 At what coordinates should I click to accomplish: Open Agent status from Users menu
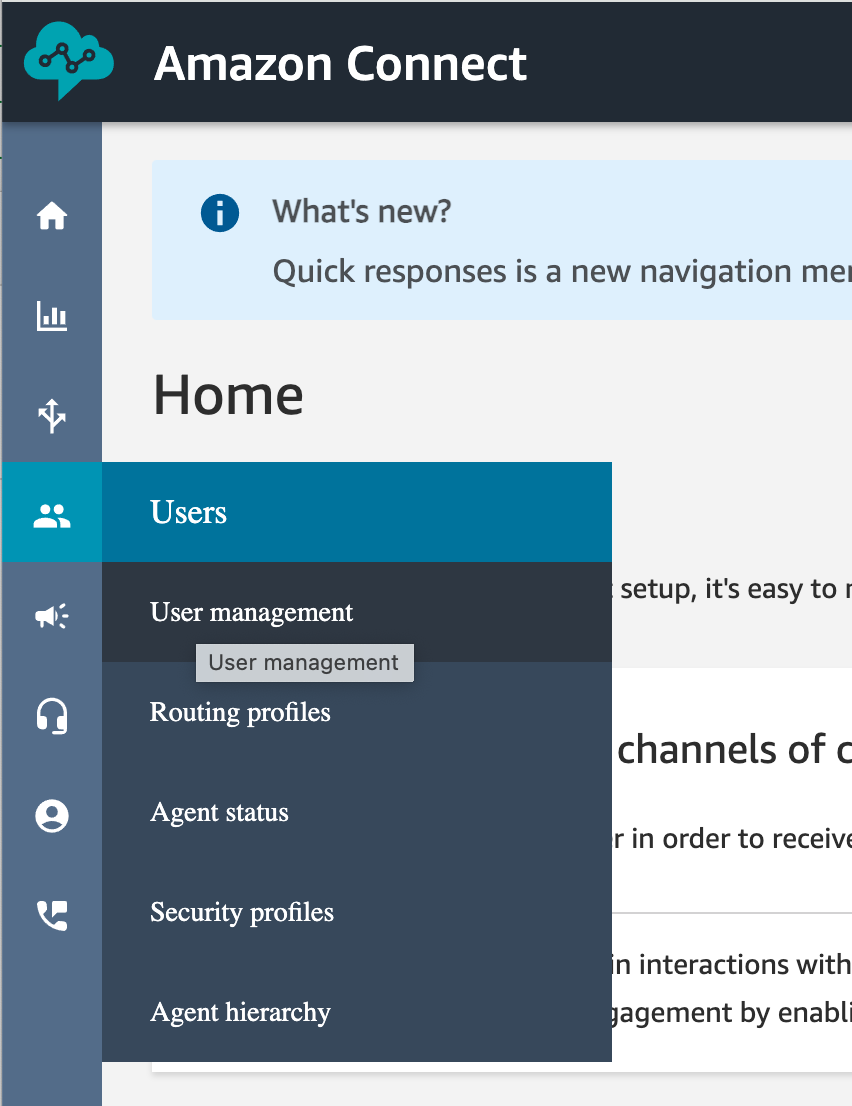click(x=357, y=813)
